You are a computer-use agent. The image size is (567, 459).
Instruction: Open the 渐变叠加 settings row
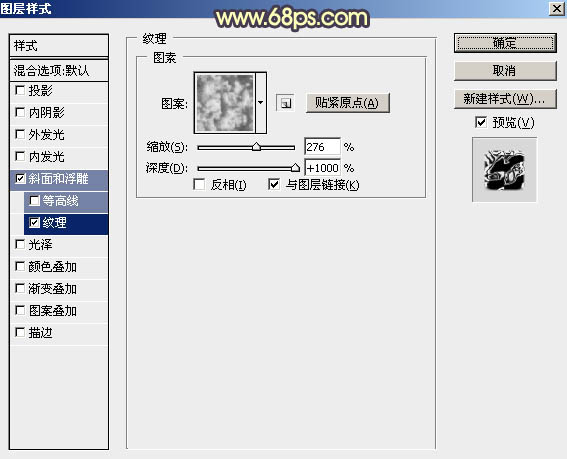(59, 289)
